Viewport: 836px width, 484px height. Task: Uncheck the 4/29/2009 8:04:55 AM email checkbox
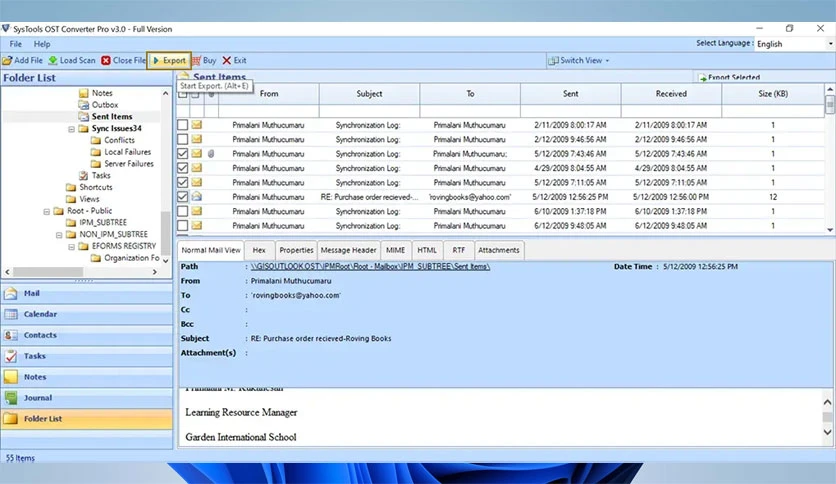point(183,168)
